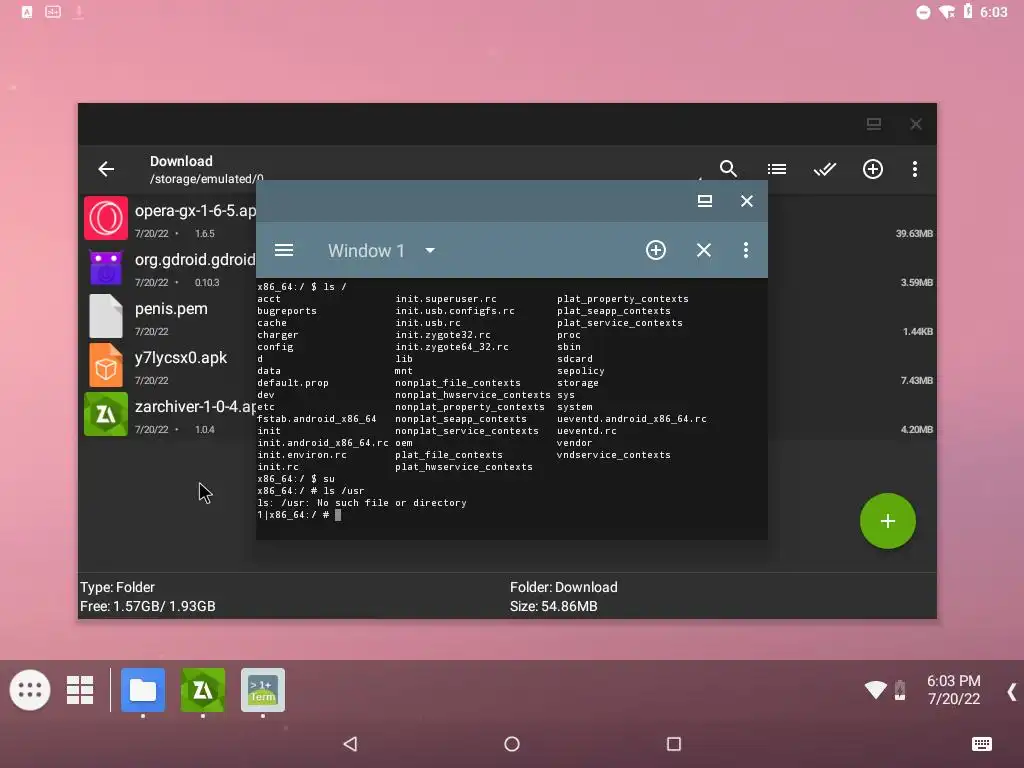The width and height of the screenshot is (1024, 768).
Task: Tap Android recents navigation button
Action: pyautogui.click(x=674, y=744)
